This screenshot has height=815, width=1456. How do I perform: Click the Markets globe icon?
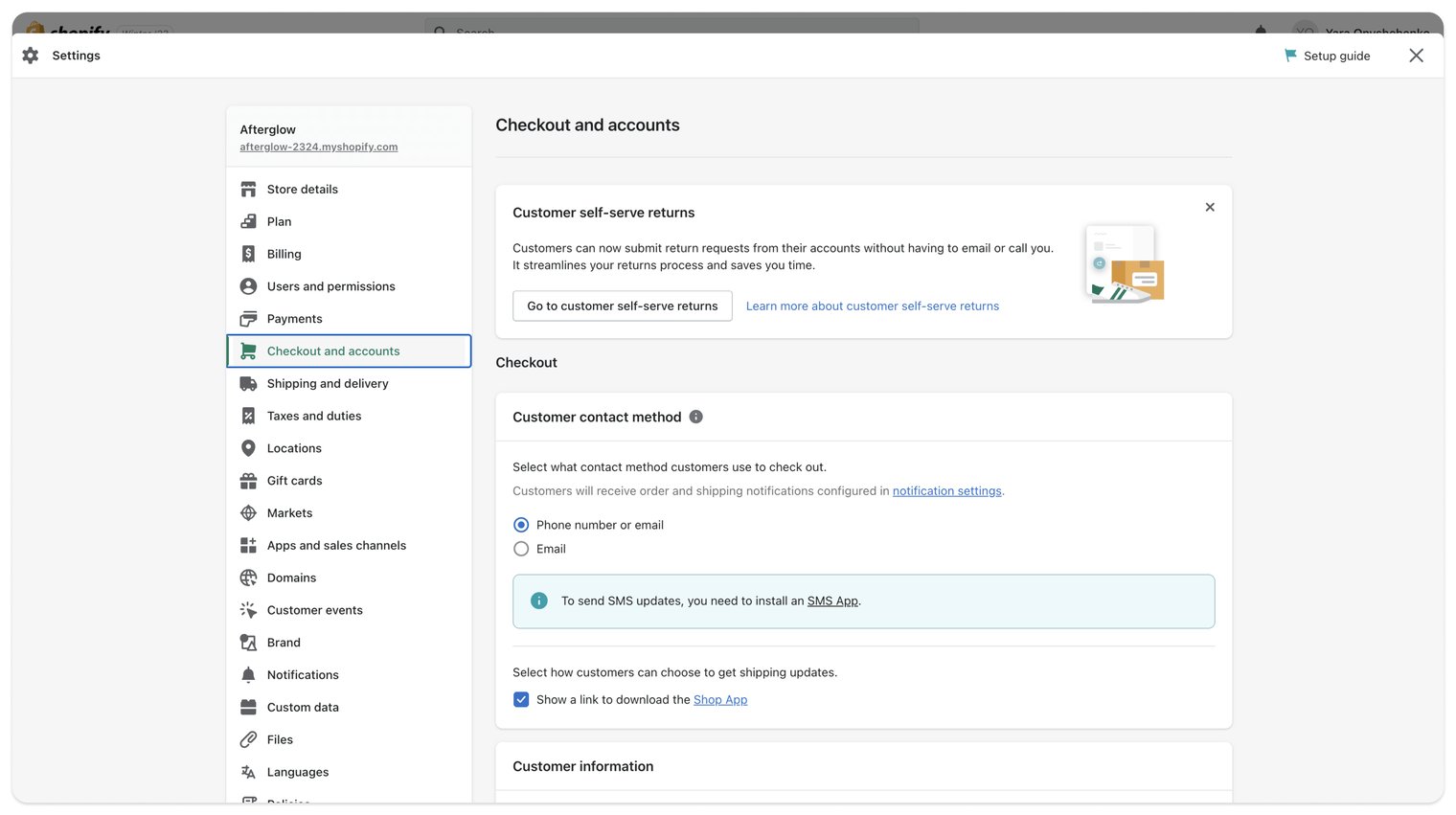click(x=248, y=513)
